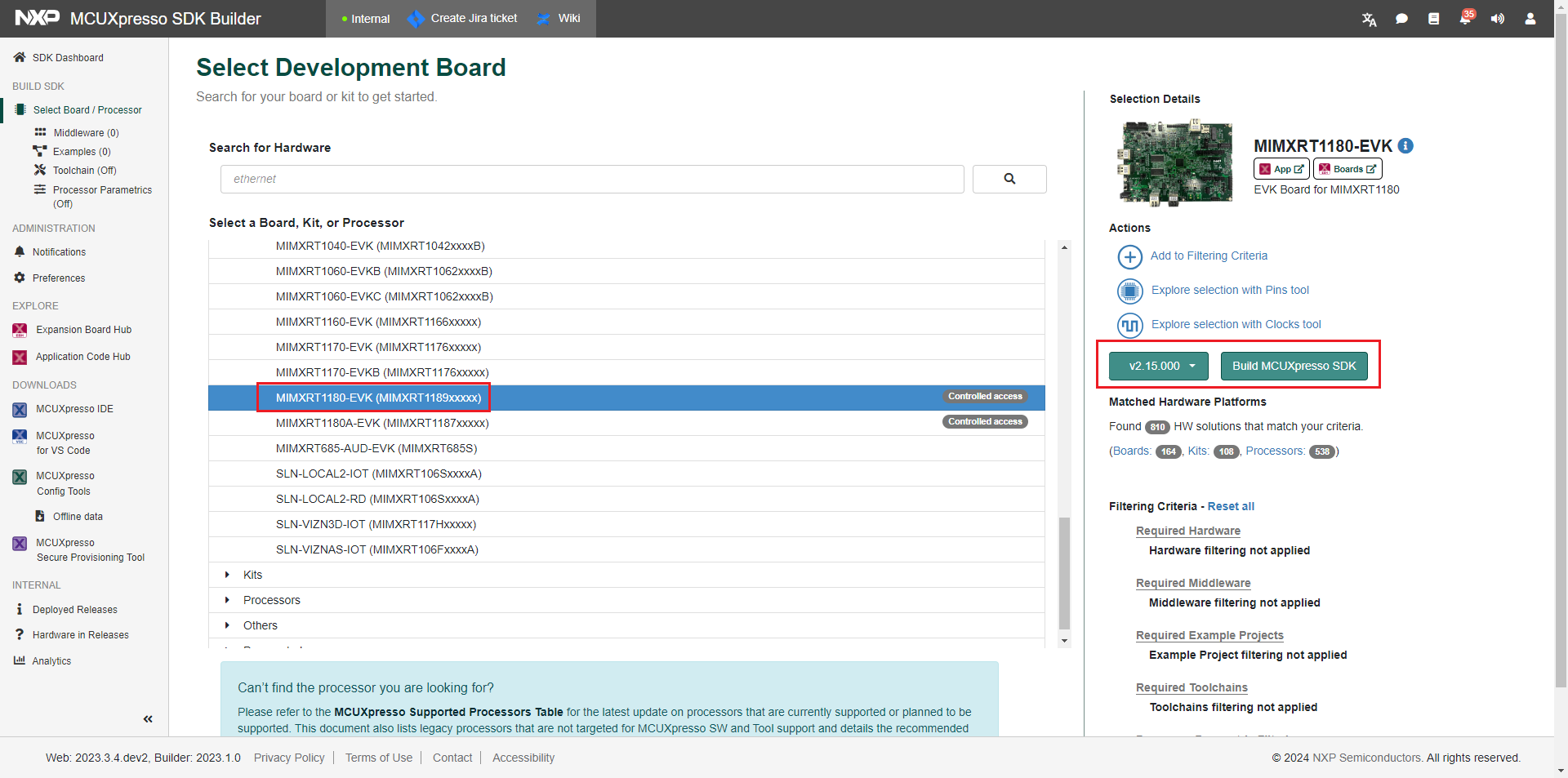The width and height of the screenshot is (1568, 778).
Task: Open the v2.15.000 version dropdown
Action: pos(1158,366)
